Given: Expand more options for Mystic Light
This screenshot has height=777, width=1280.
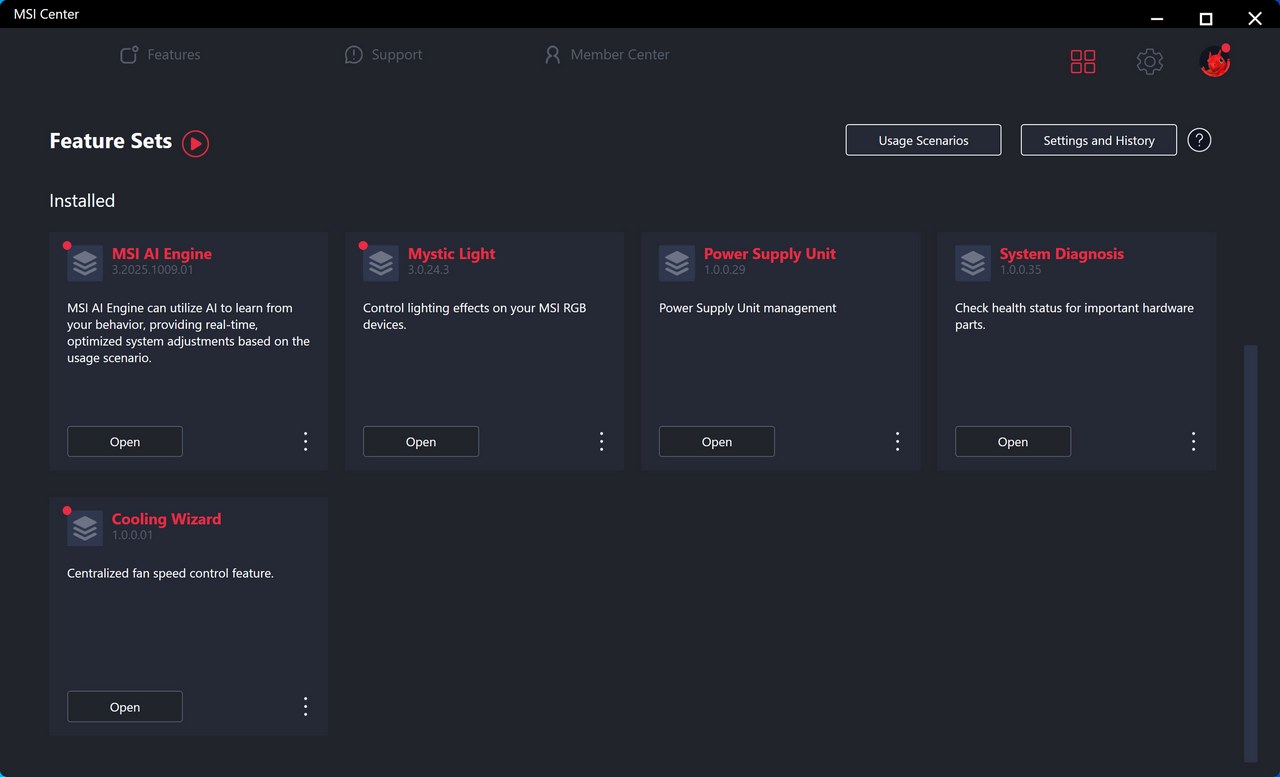Looking at the screenshot, I should coord(601,442).
